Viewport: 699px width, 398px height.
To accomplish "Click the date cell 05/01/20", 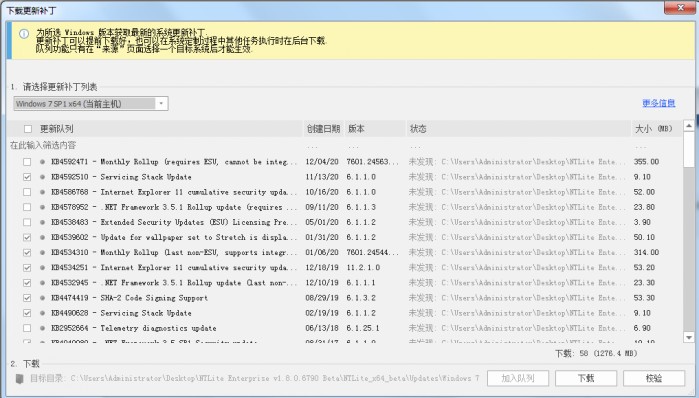I will [x=322, y=222].
